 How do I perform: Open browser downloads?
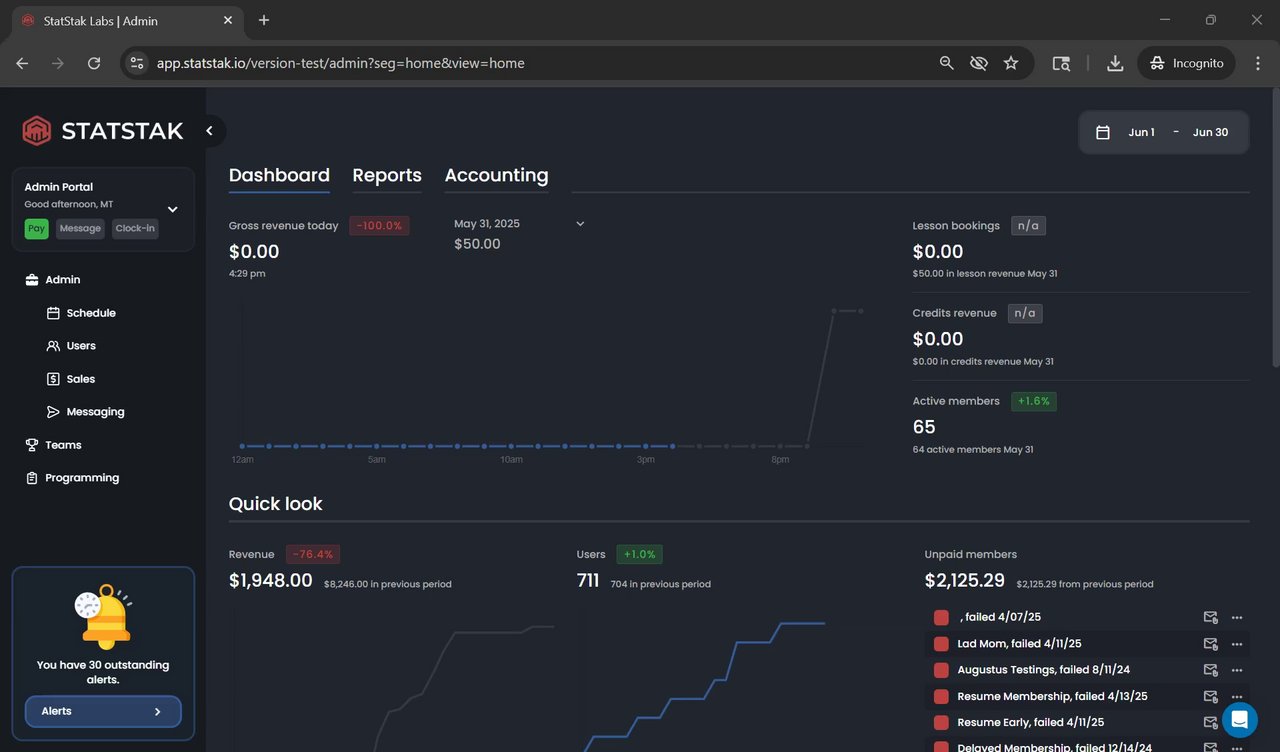[1115, 63]
